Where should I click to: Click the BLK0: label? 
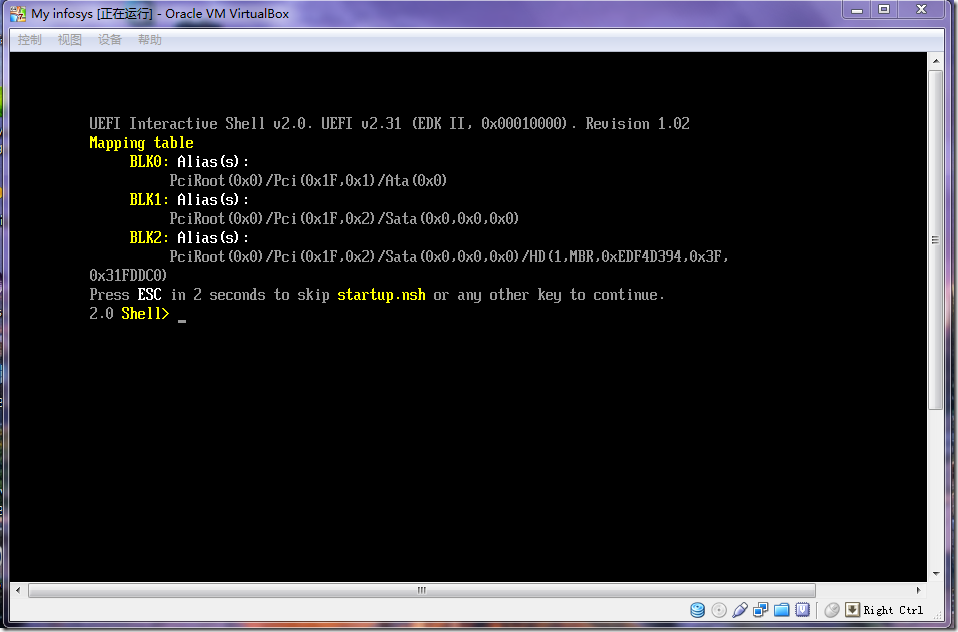(149, 162)
